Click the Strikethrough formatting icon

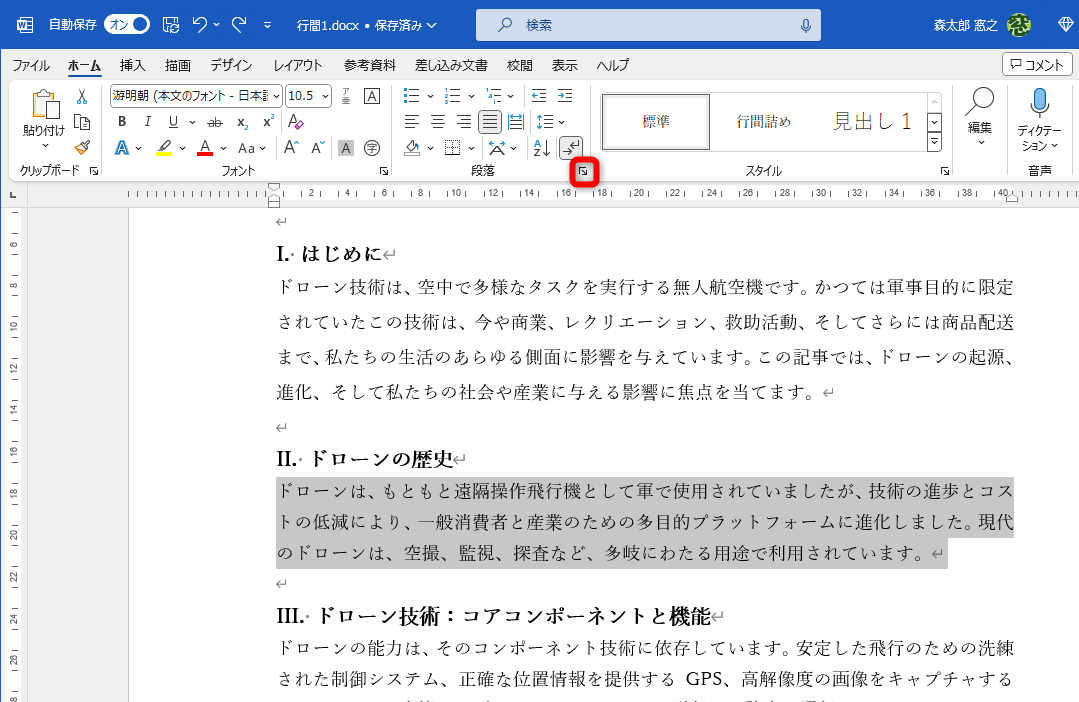pos(215,122)
